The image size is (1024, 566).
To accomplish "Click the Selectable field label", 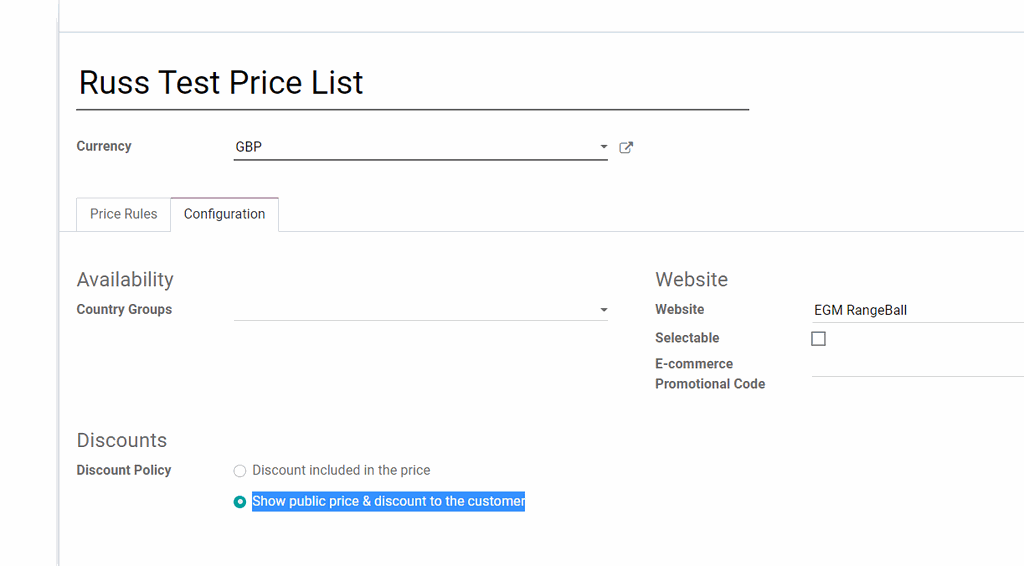I will tap(687, 338).
